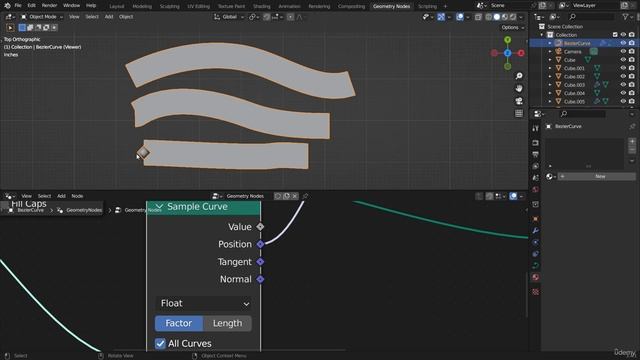Toggle proportional editing in viewport header
Image resolution: width=640 pixels, height=360 pixels.
click(290, 17)
